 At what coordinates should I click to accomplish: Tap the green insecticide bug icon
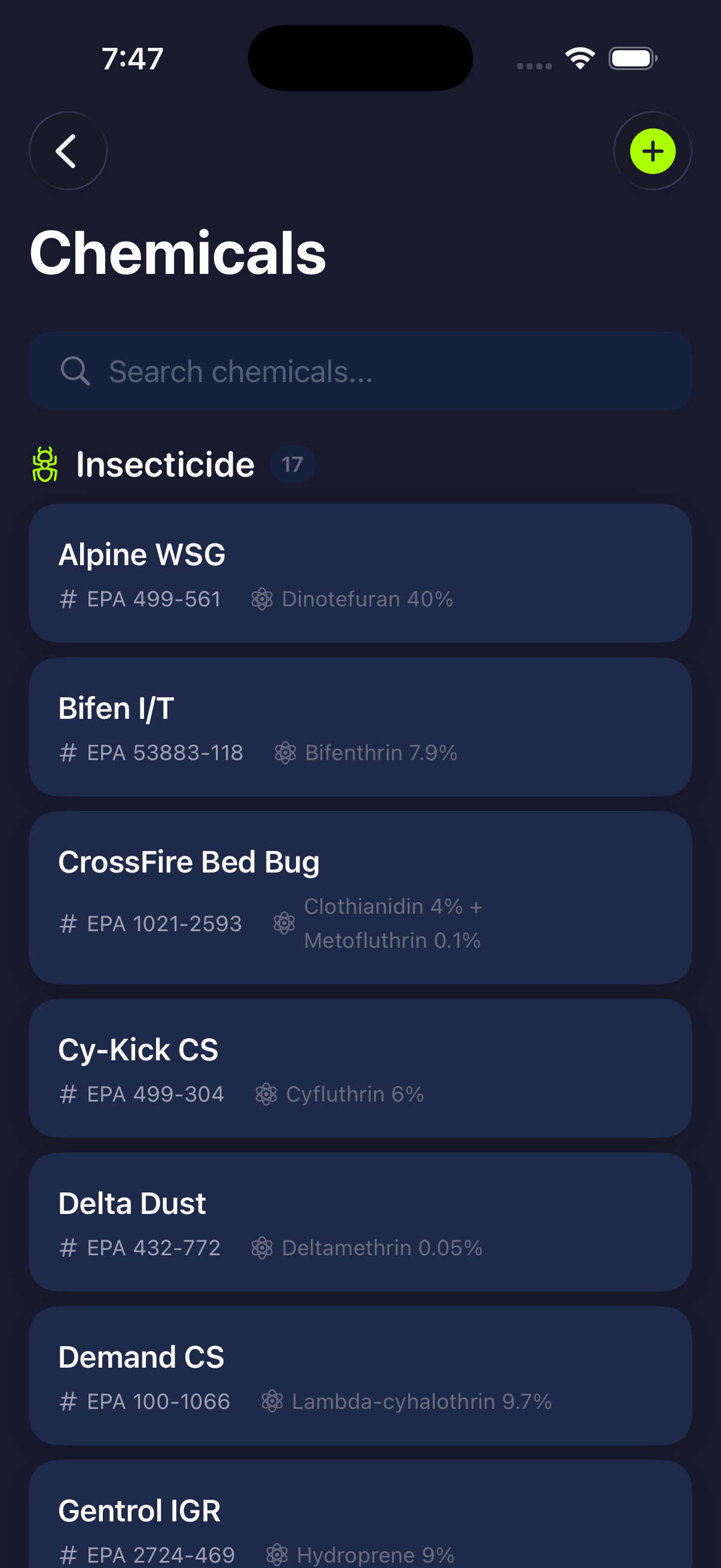(x=45, y=465)
